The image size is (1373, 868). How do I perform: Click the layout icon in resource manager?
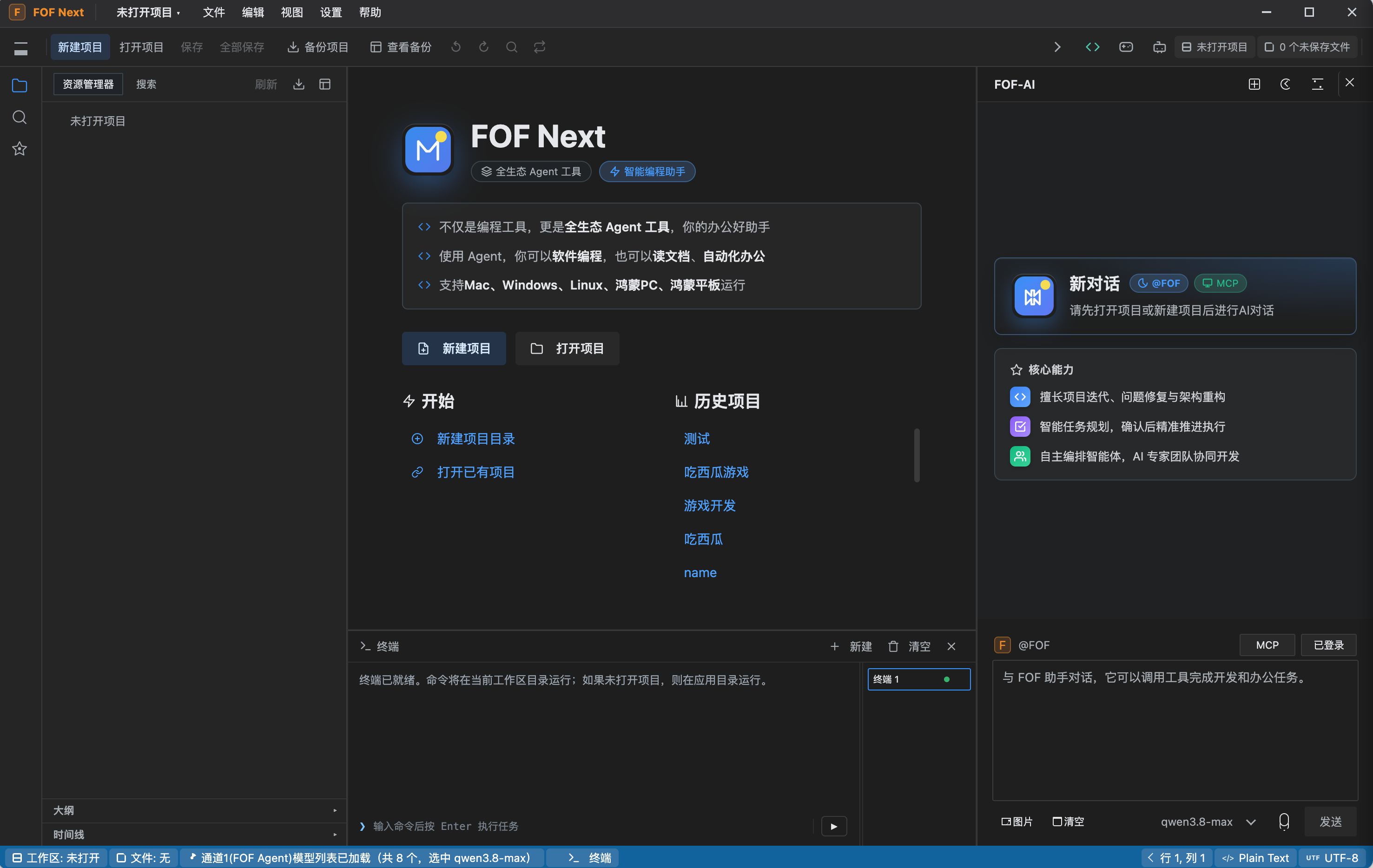[x=325, y=85]
